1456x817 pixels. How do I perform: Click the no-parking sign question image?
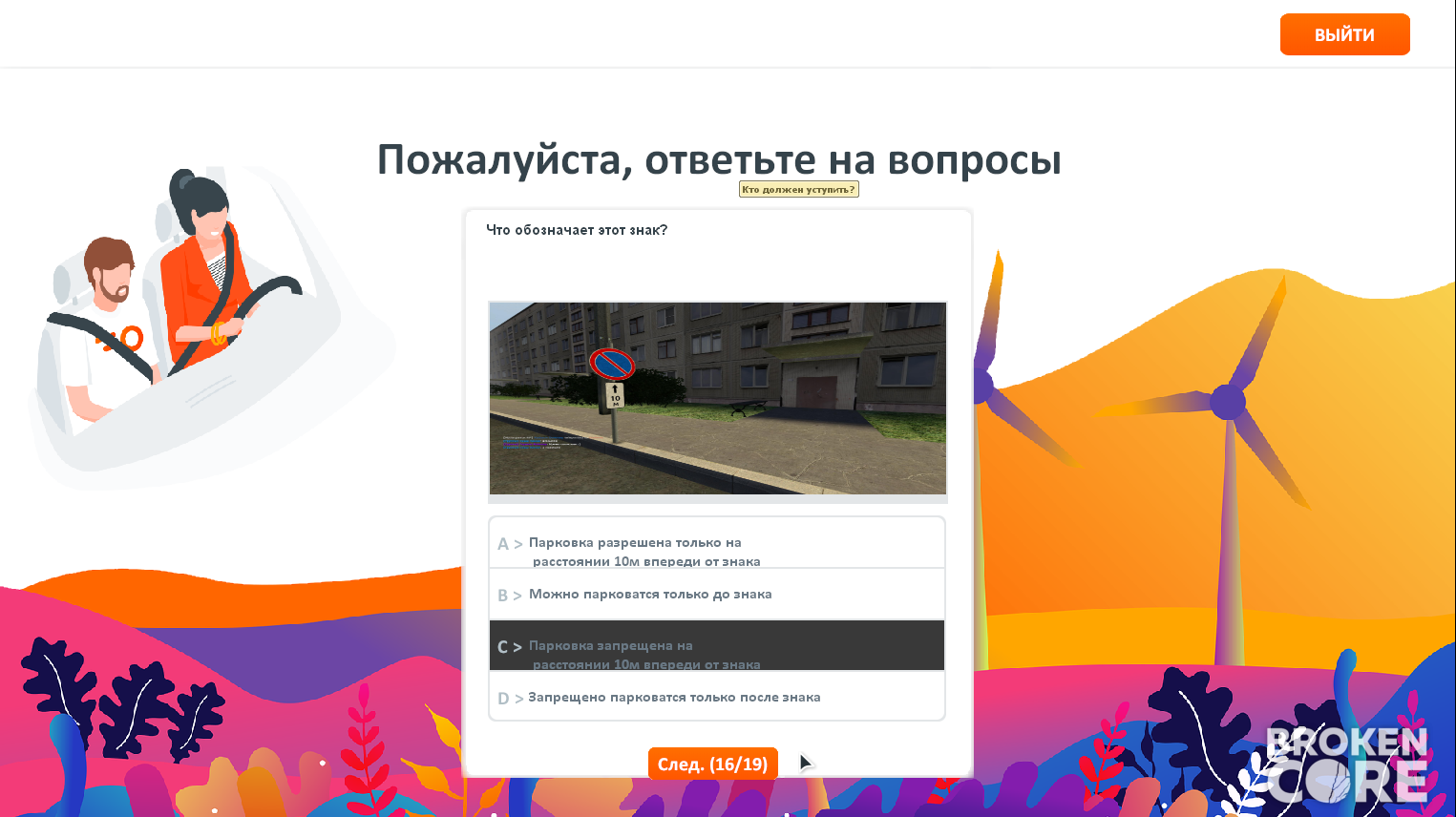718,398
